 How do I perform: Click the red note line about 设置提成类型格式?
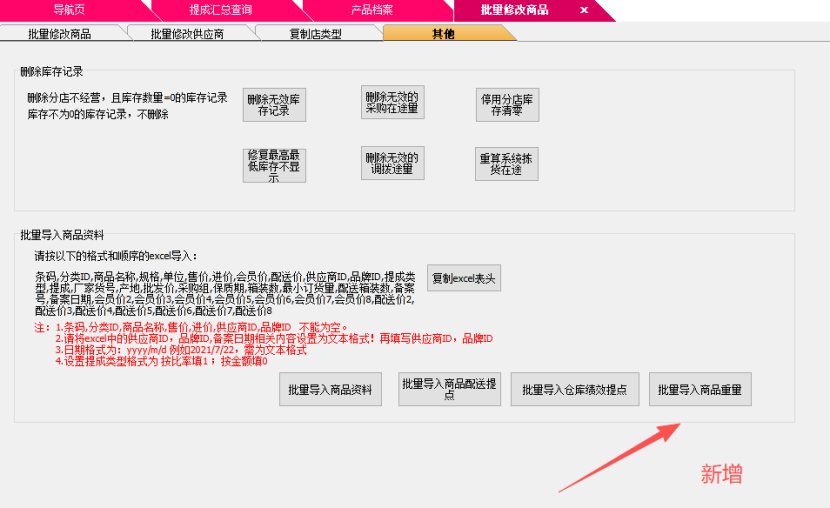click(161, 361)
